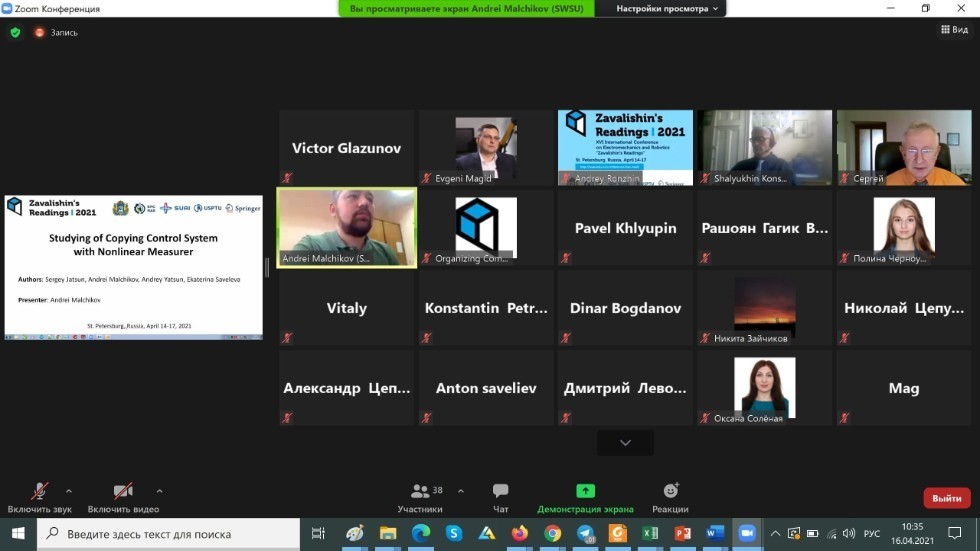Click the green Демонстрация экрана share icon
Screen dimensions: 980x551
[x=585, y=491]
